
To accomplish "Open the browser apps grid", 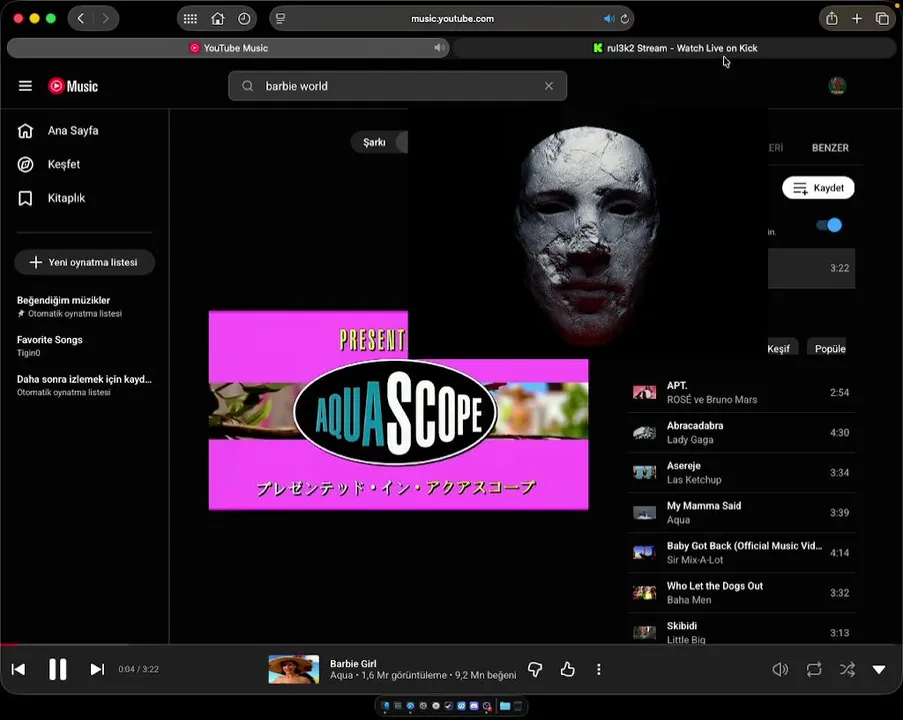I will [x=190, y=18].
